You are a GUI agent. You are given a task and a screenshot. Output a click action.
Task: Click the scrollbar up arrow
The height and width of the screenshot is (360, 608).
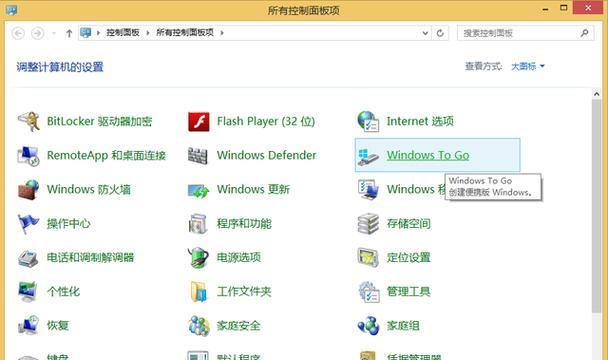596,94
